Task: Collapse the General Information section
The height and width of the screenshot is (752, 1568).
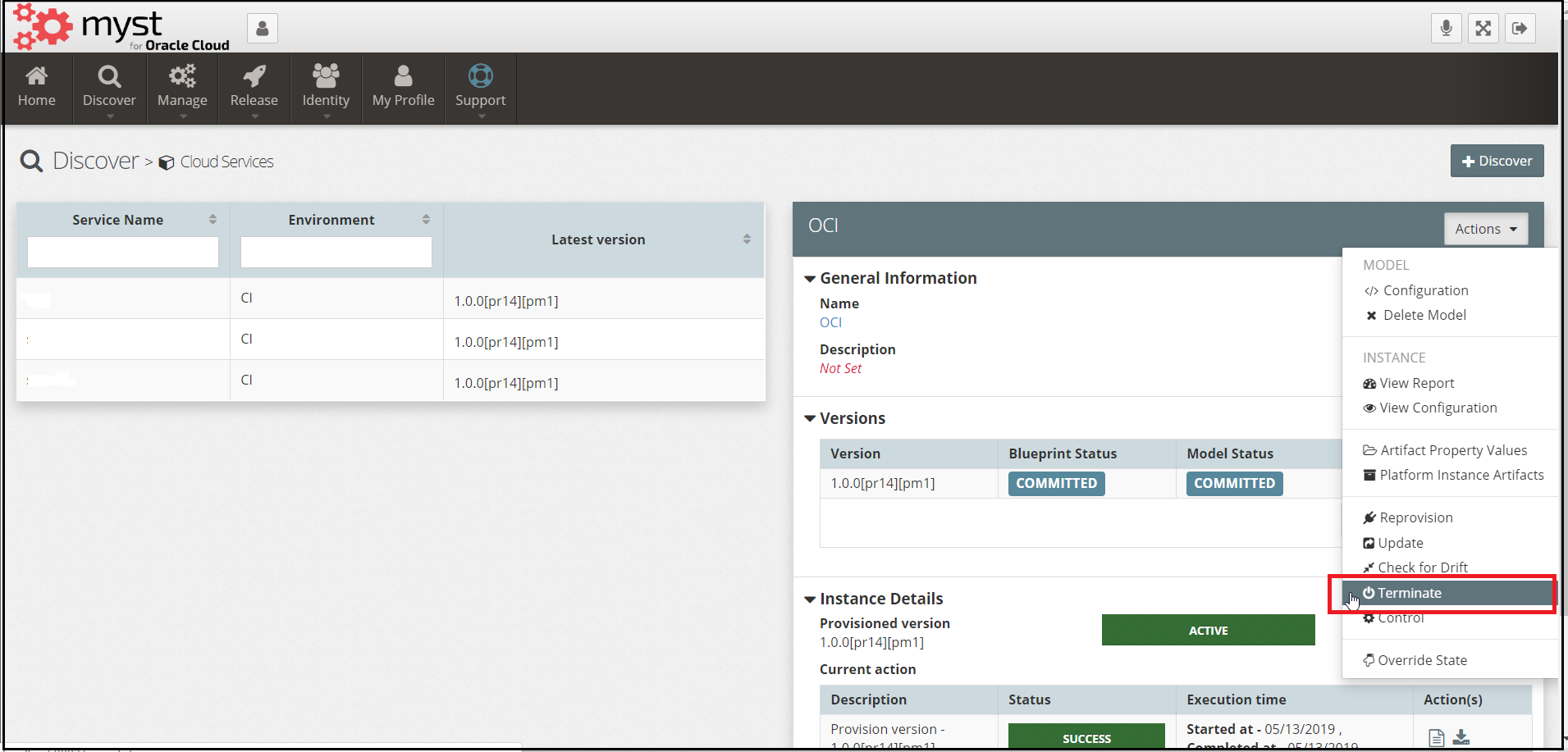Action: [810, 279]
